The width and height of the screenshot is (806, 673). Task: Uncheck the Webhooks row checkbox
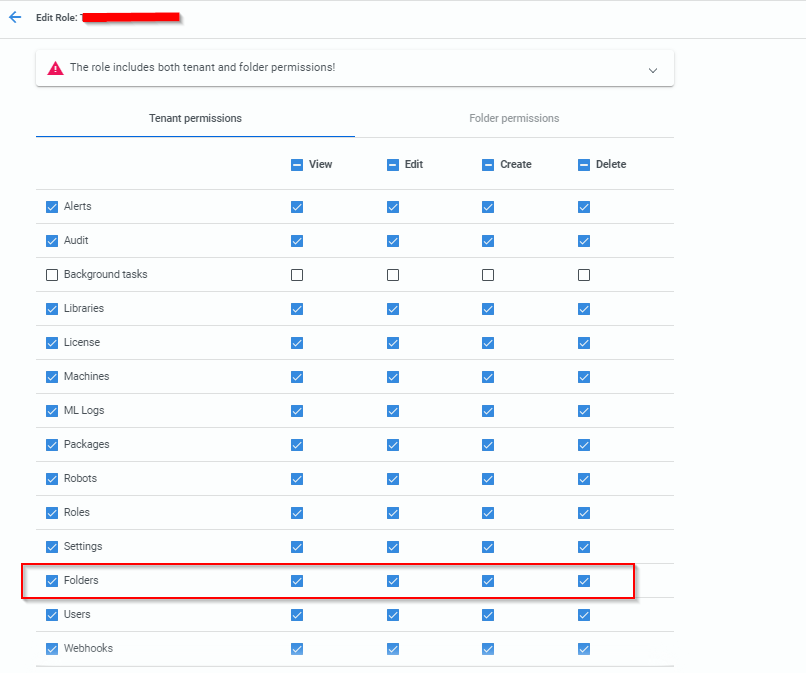51,648
